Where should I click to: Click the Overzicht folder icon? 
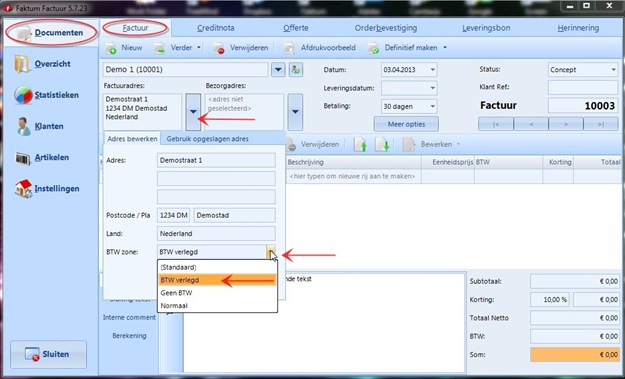tap(22, 64)
